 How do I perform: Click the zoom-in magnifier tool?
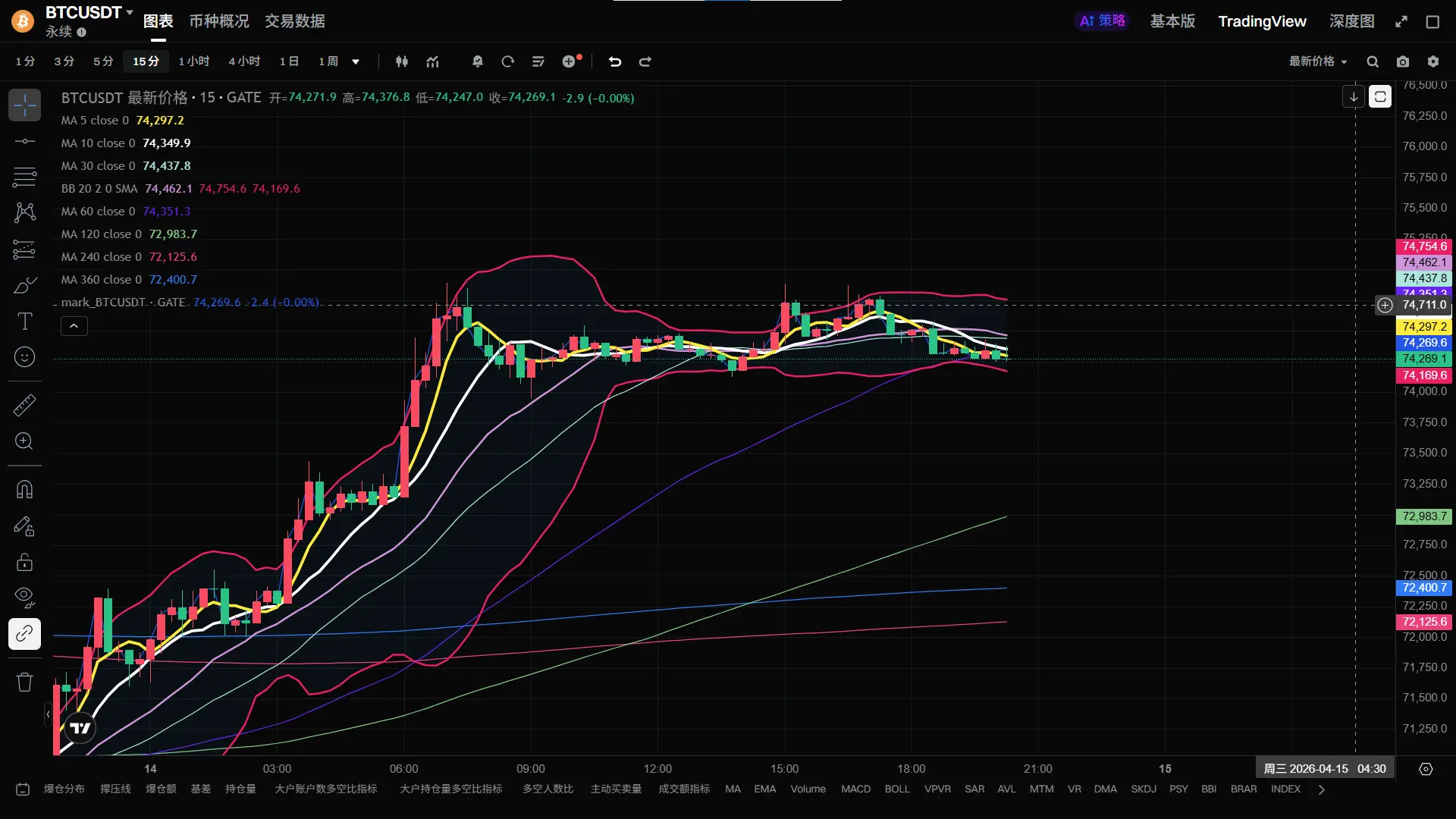coord(24,441)
